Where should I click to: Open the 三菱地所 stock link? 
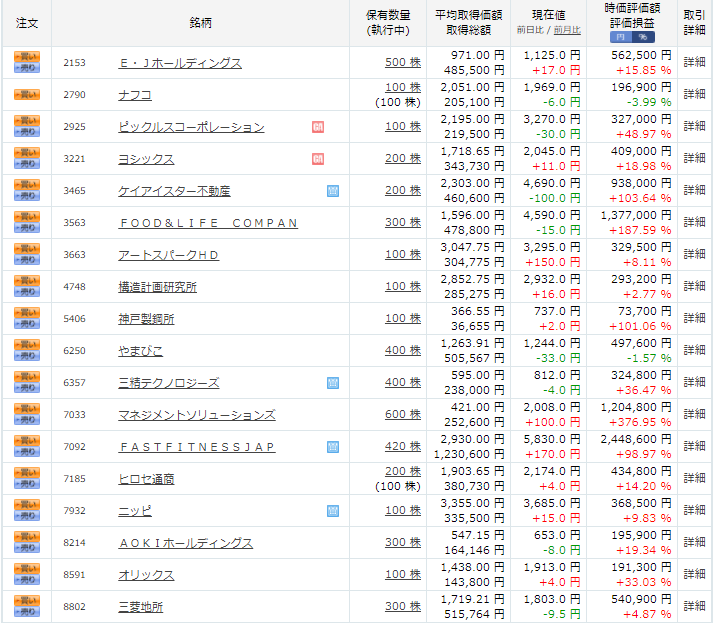pyautogui.click(x=141, y=607)
